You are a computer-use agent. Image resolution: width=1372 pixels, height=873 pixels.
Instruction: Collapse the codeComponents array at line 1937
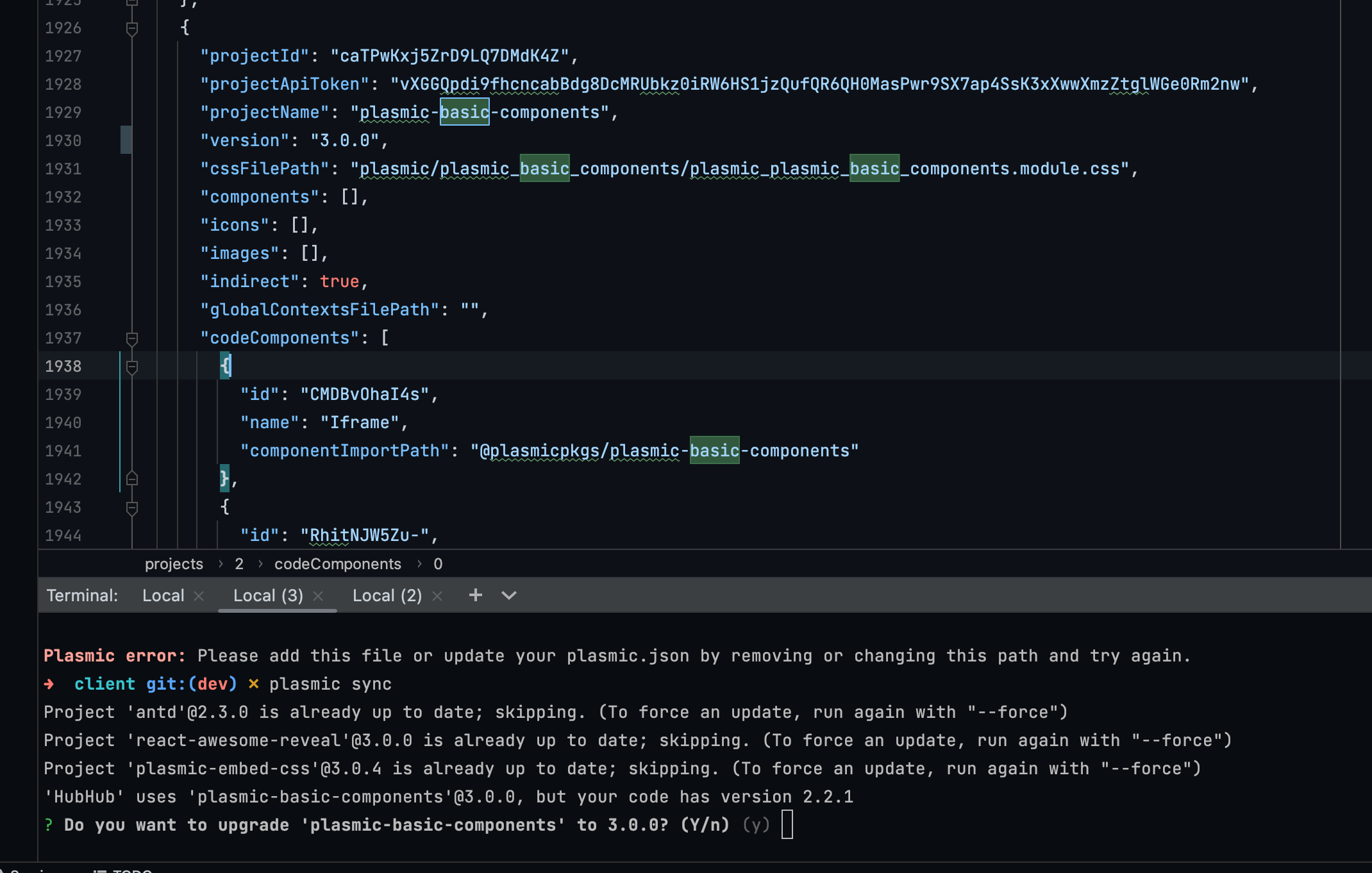(x=132, y=338)
